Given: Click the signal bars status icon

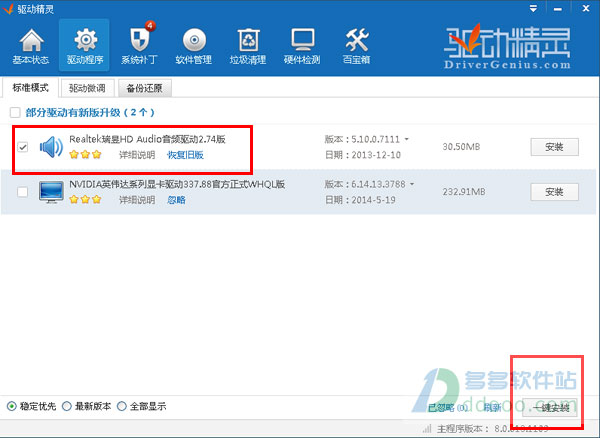Looking at the screenshot, I should click(x=427, y=428).
